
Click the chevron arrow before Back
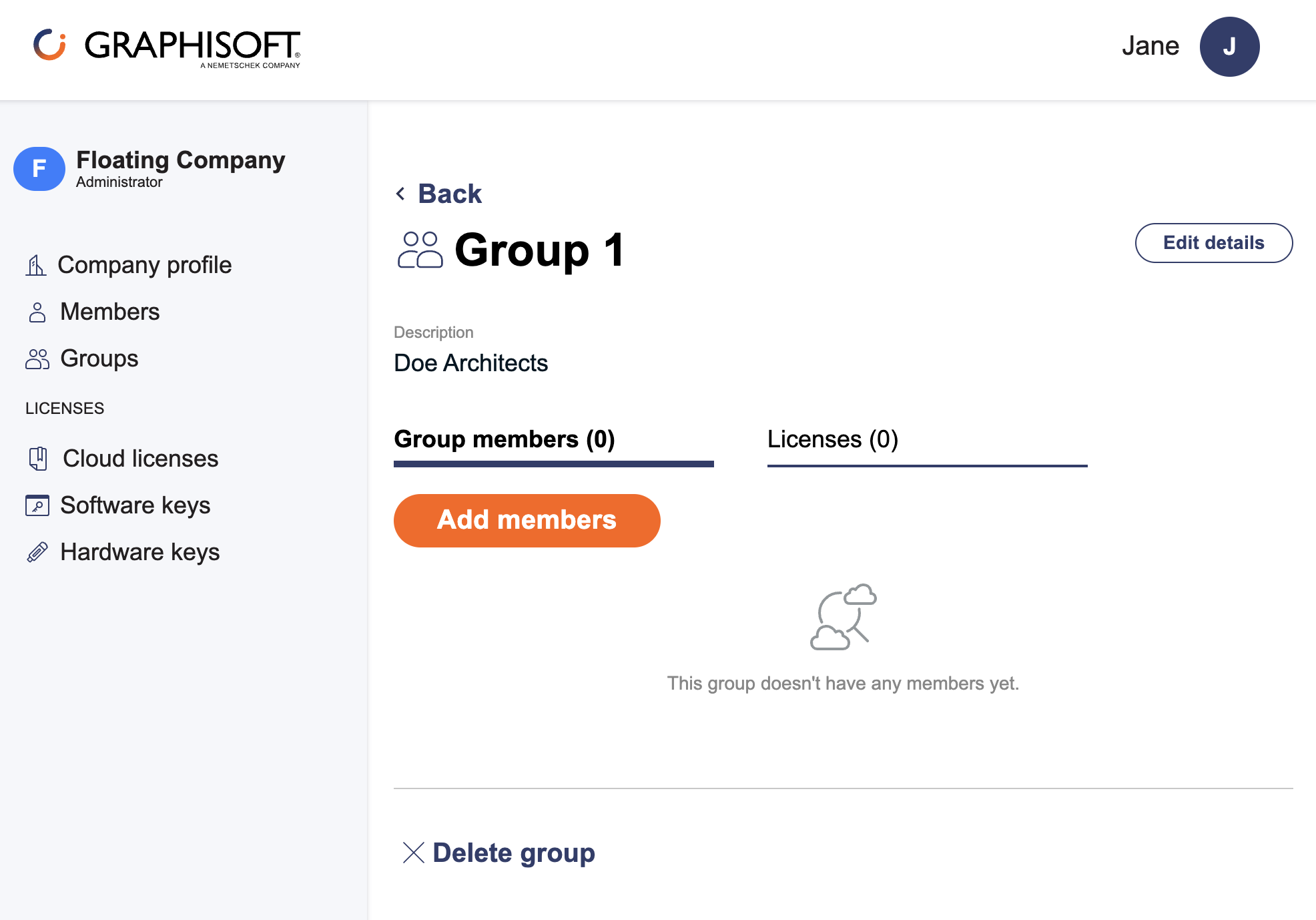click(x=400, y=193)
